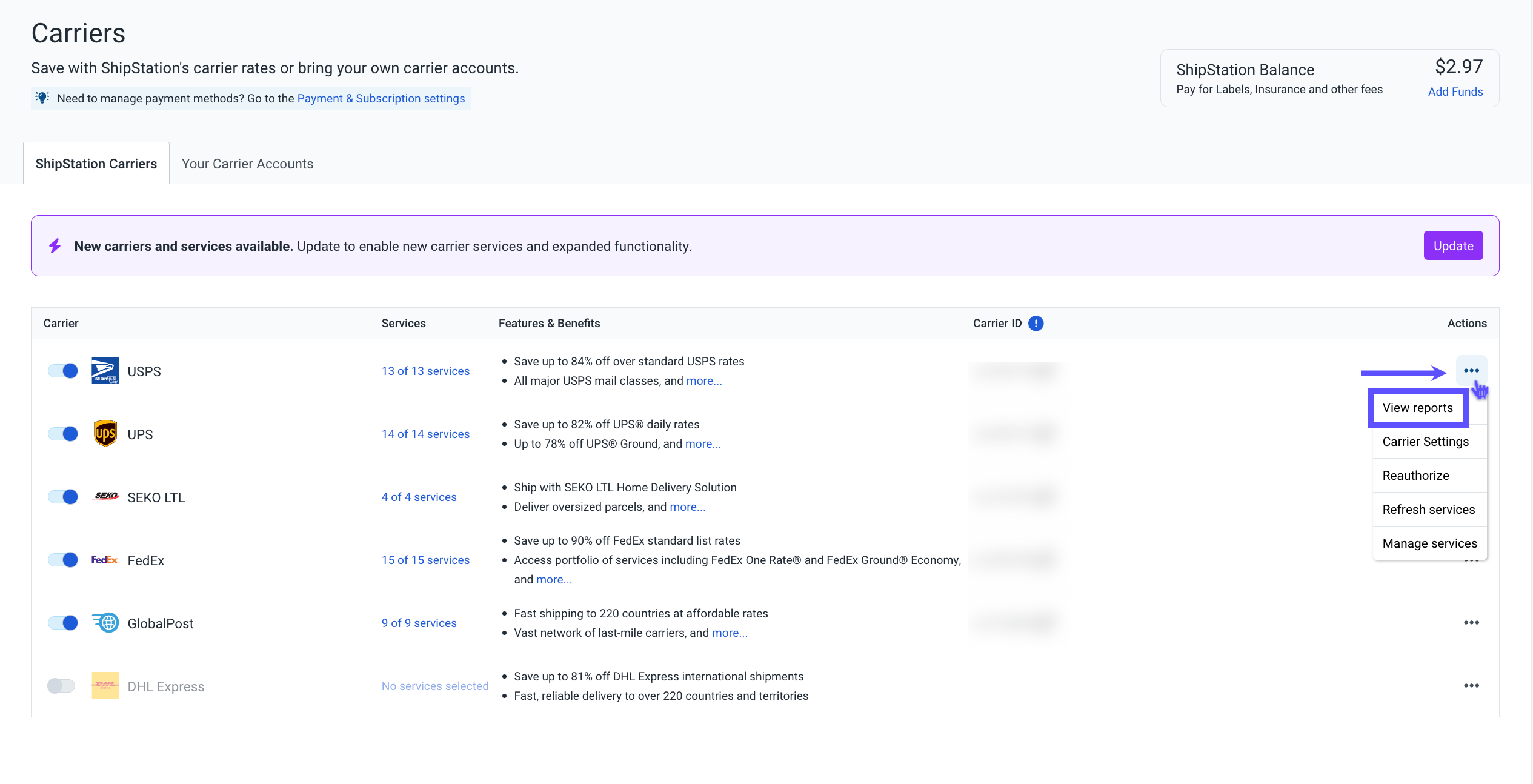Open the 13 of 13 services link
The width and height of the screenshot is (1533, 784).
(425, 371)
